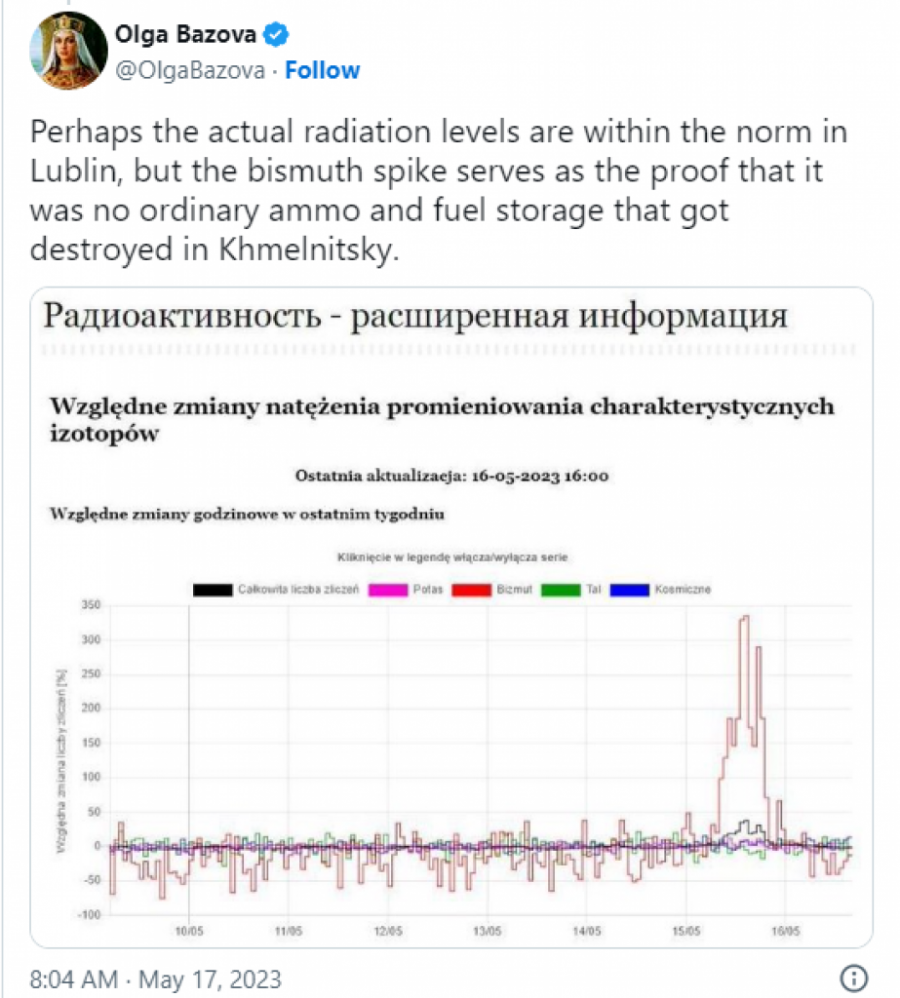This screenshot has width=900, height=998.
Task: Follow the Olga Bazova account
Action: pos(324,71)
